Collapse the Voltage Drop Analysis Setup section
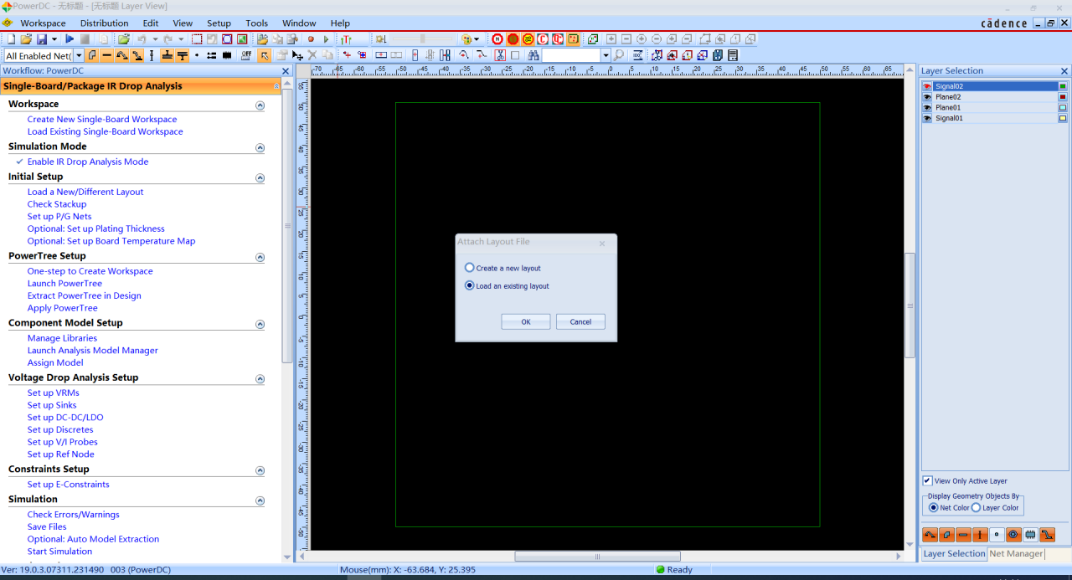Image resolution: width=1072 pixels, height=580 pixels. coord(260,379)
